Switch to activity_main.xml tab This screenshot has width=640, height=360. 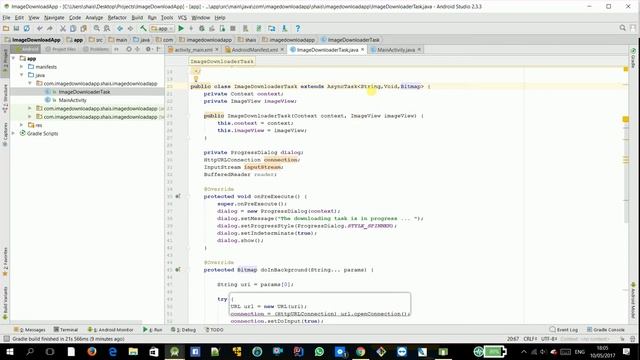(193, 50)
